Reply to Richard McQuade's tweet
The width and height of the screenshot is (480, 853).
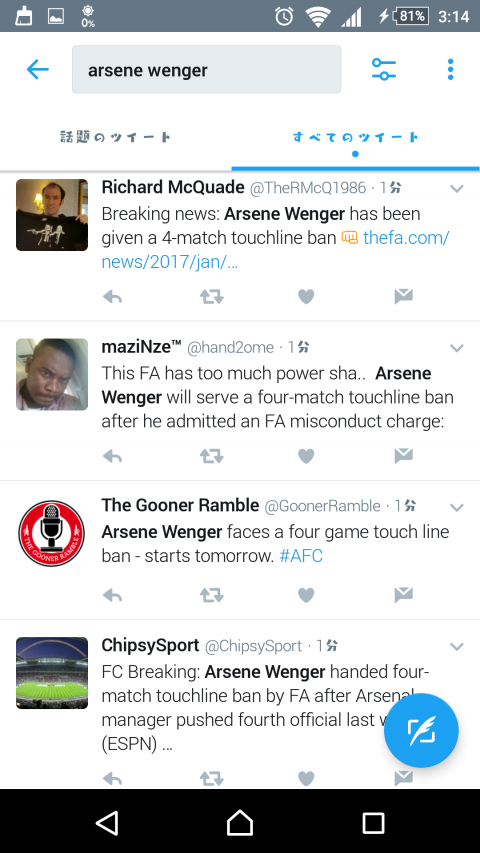pos(113,296)
